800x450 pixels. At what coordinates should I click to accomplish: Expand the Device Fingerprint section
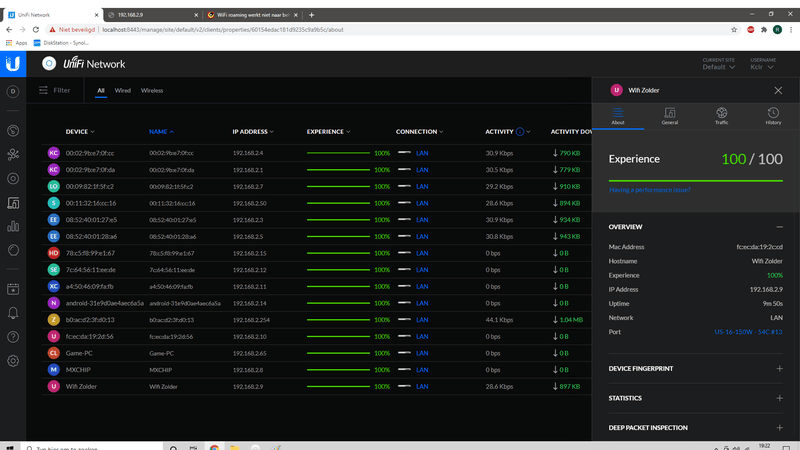(x=779, y=368)
